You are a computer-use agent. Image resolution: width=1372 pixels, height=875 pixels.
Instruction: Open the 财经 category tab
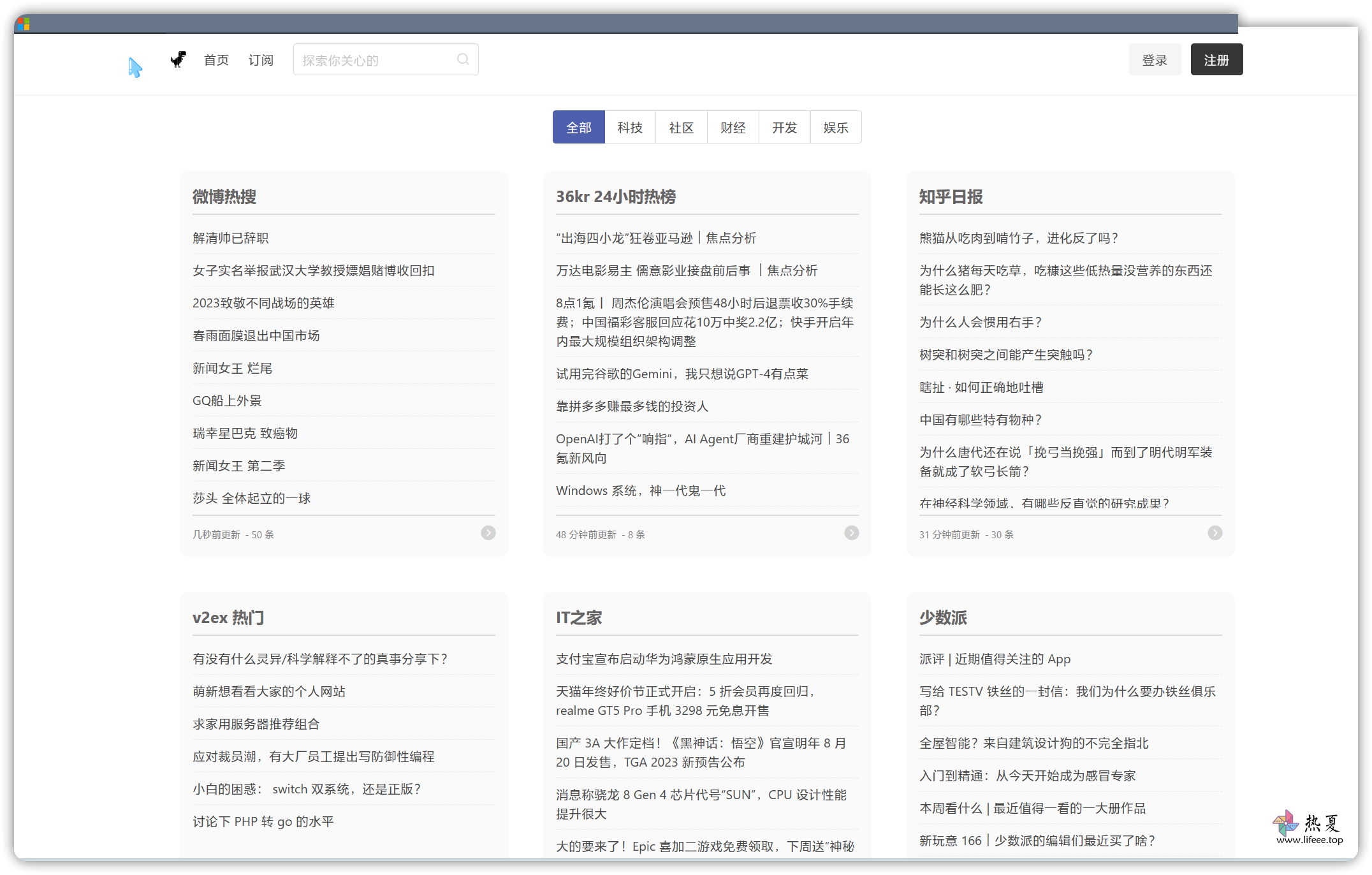[x=733, y=128]
